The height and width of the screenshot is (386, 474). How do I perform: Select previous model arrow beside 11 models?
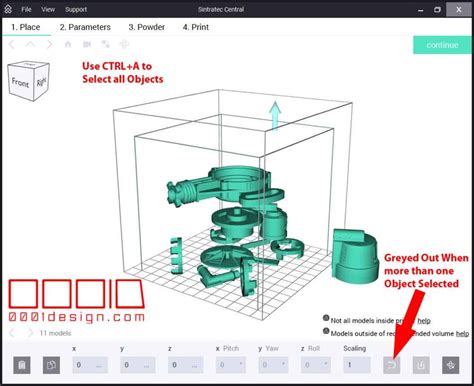(12, 333)
